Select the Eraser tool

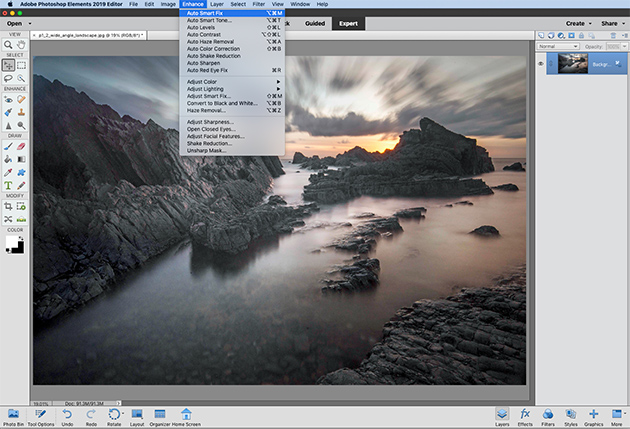tap(21, 146)
